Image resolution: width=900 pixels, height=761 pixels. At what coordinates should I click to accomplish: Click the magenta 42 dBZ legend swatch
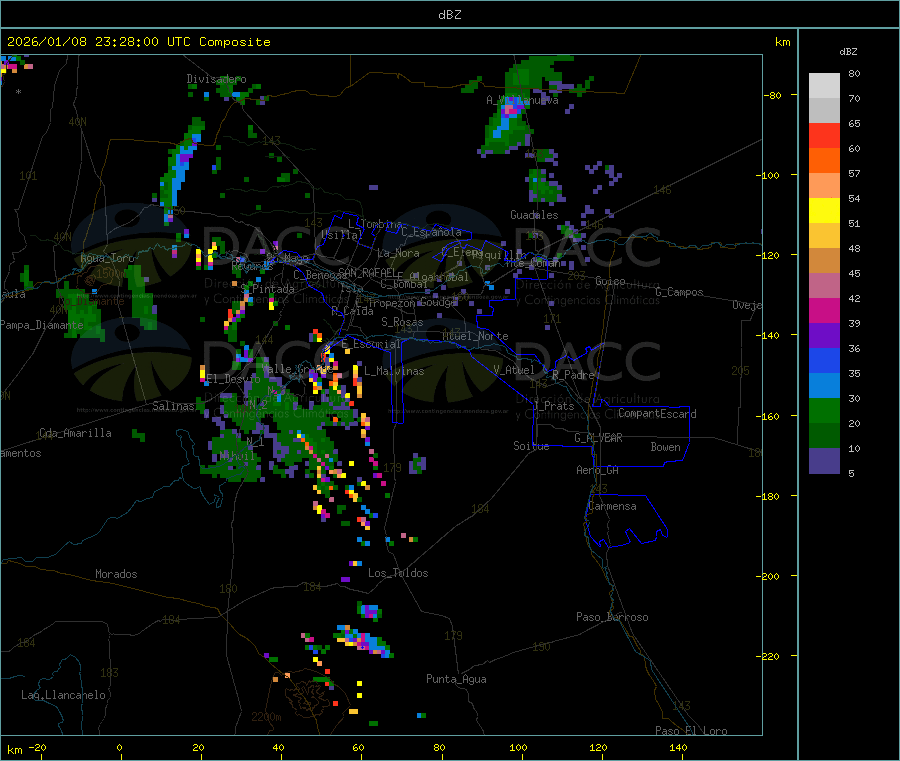(824, 310)
